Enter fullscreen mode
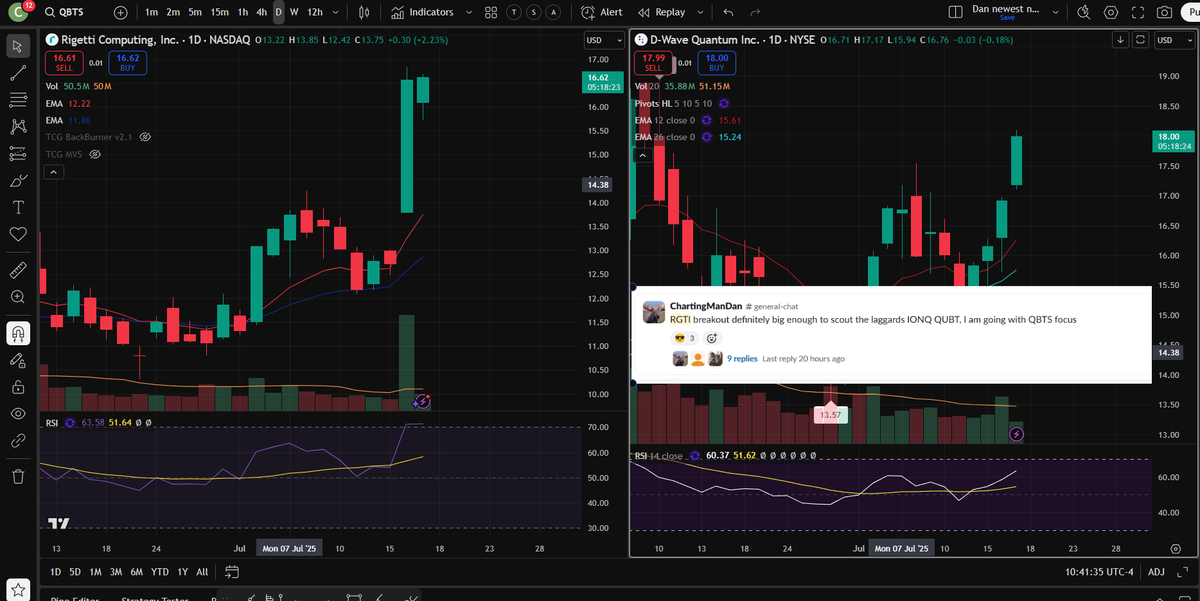 [x=1137, y=13]
